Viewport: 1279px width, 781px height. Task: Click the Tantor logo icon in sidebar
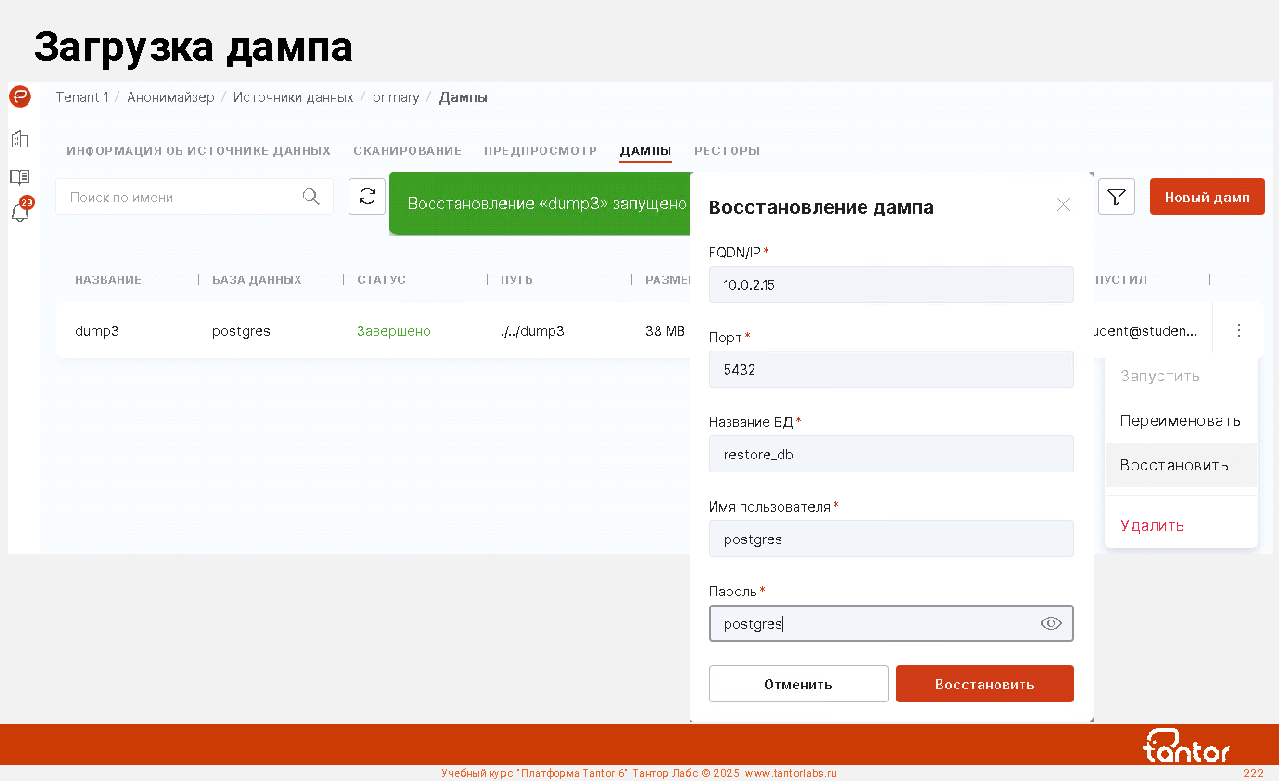click(20, 97)
